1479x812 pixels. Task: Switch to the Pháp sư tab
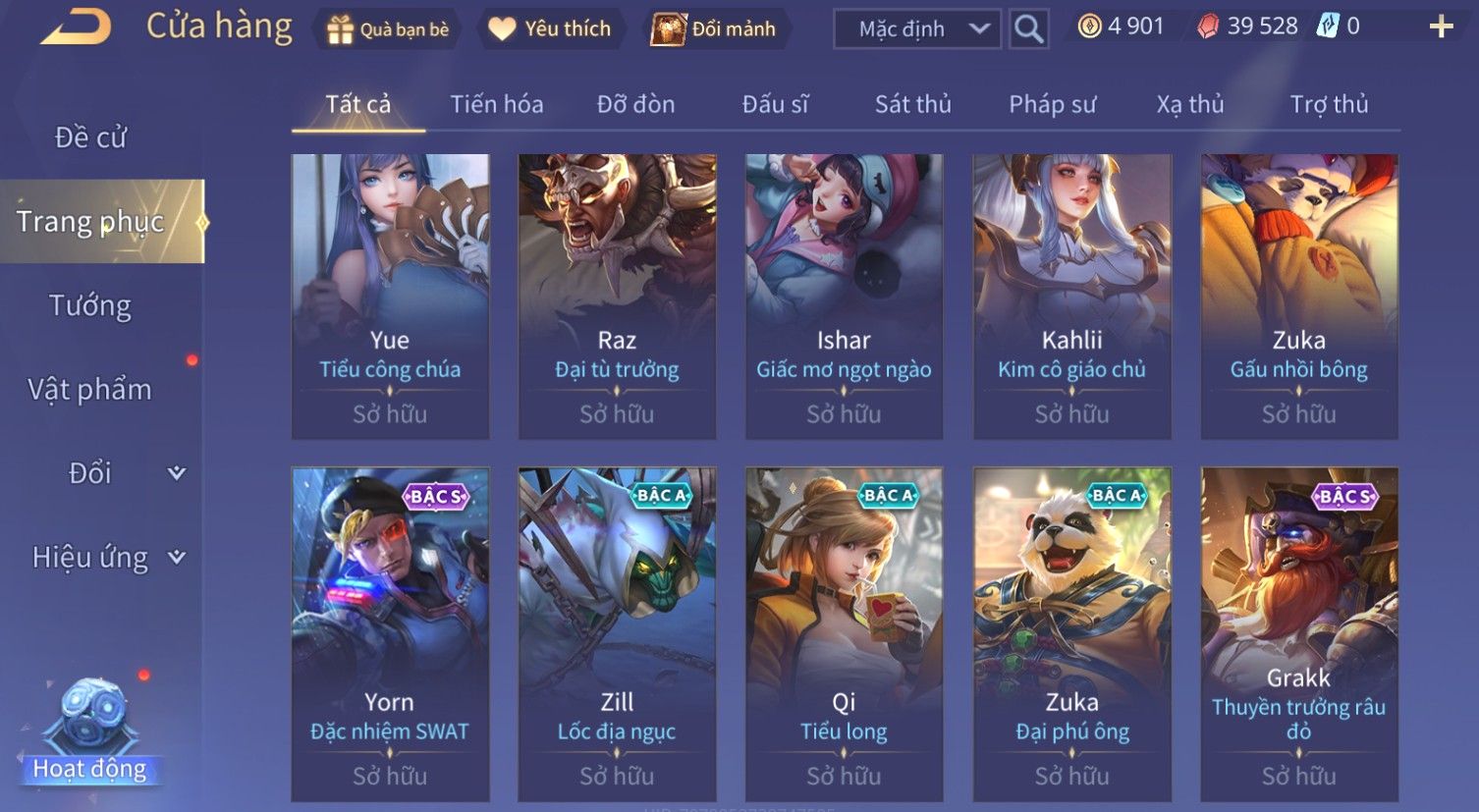(1052, 104)
